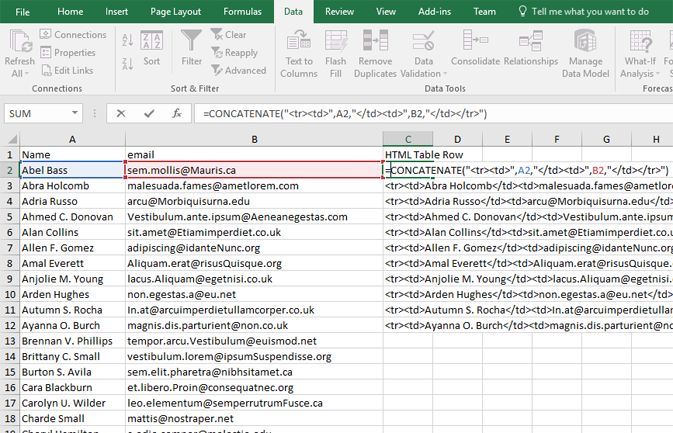Select the Ahmed C. Donovan cell
The width and height of the screenshot is (673, 433).
point(72,217)
